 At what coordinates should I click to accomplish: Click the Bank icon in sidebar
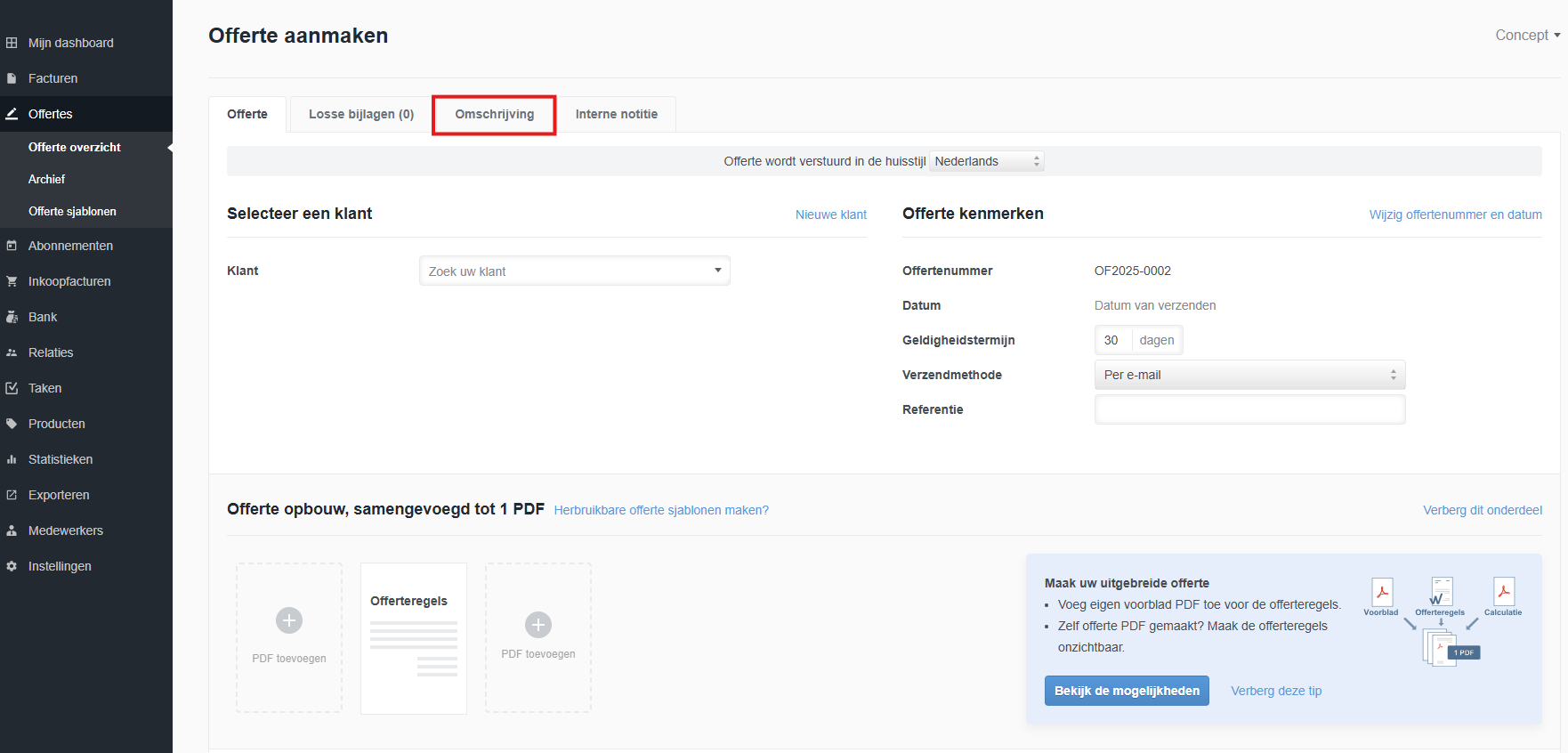coord(12,317)
